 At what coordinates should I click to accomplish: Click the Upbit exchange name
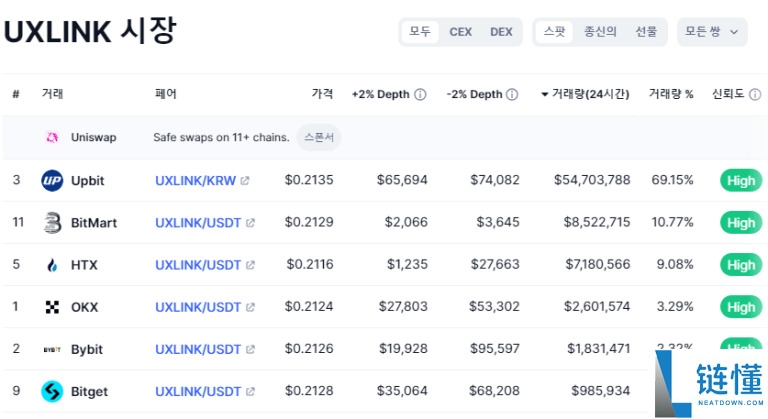point(88,181)
